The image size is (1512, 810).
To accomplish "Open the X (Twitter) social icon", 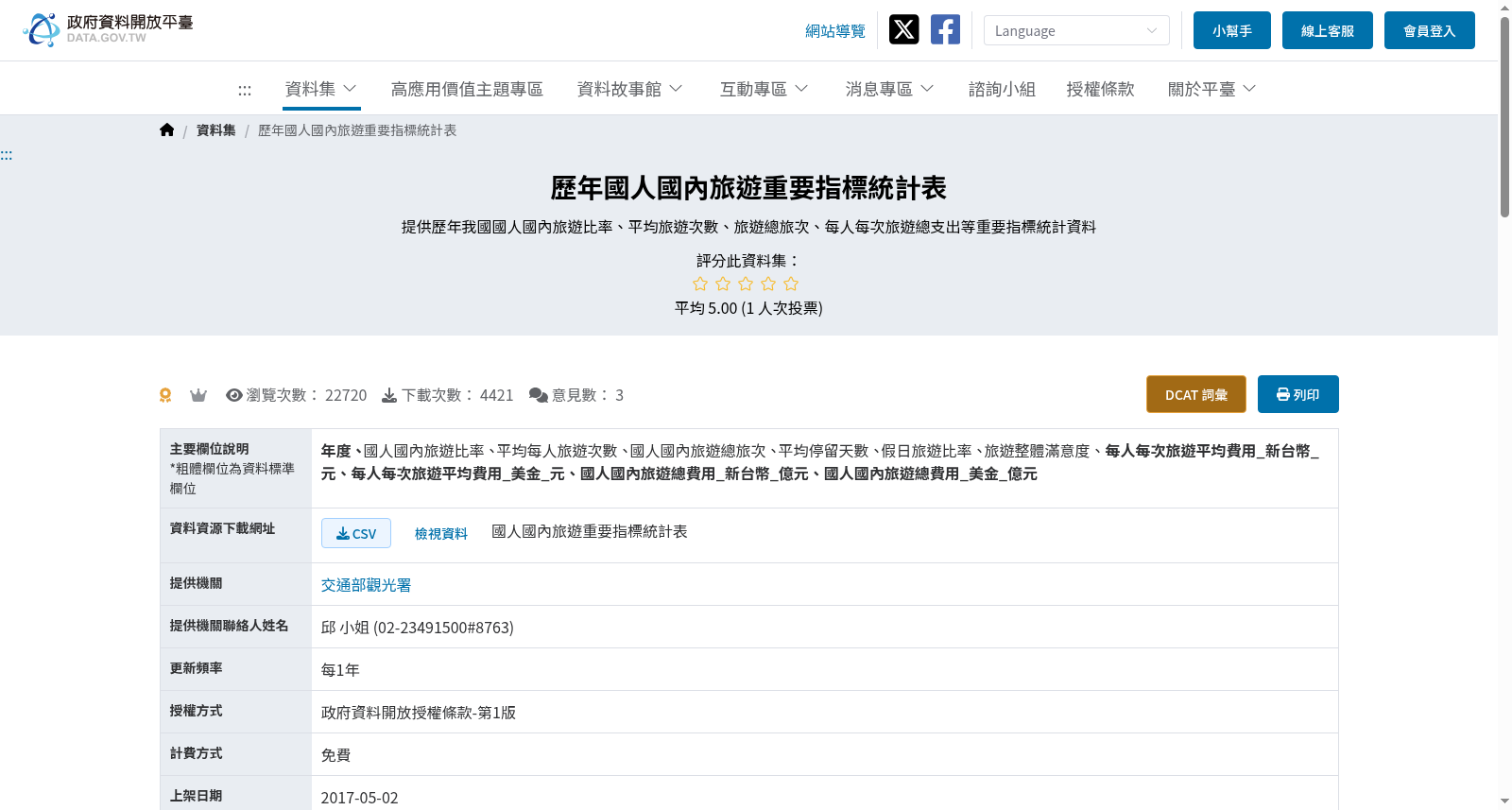I will 903,29.
